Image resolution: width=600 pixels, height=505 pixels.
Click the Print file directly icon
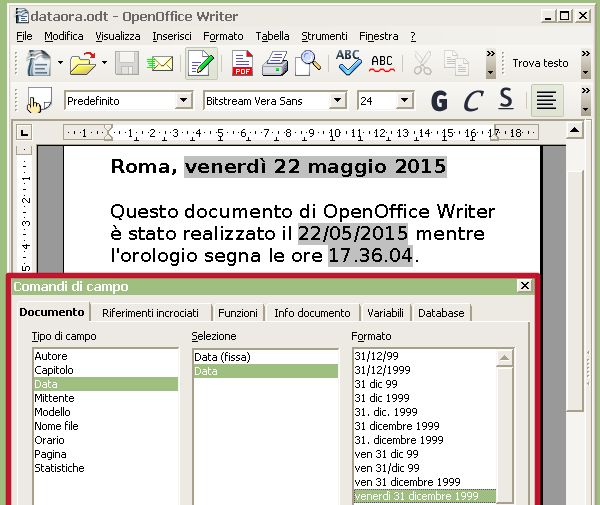coord(275,64)
